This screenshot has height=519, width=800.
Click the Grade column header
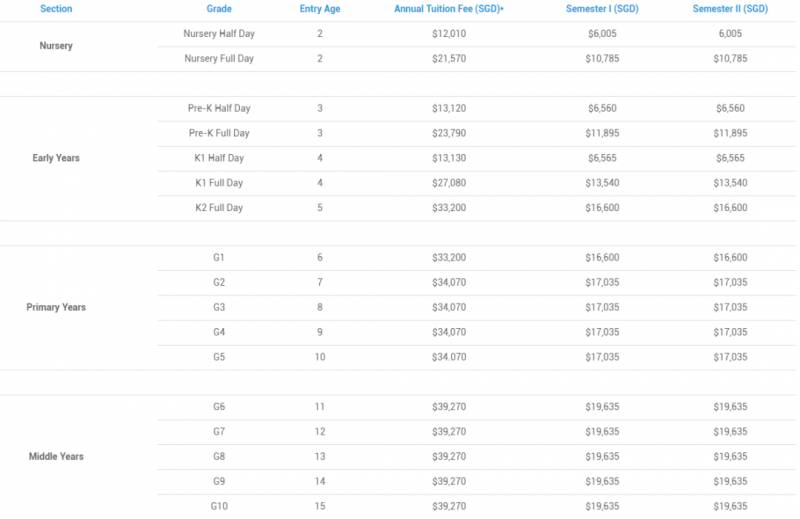coord(219,9)
